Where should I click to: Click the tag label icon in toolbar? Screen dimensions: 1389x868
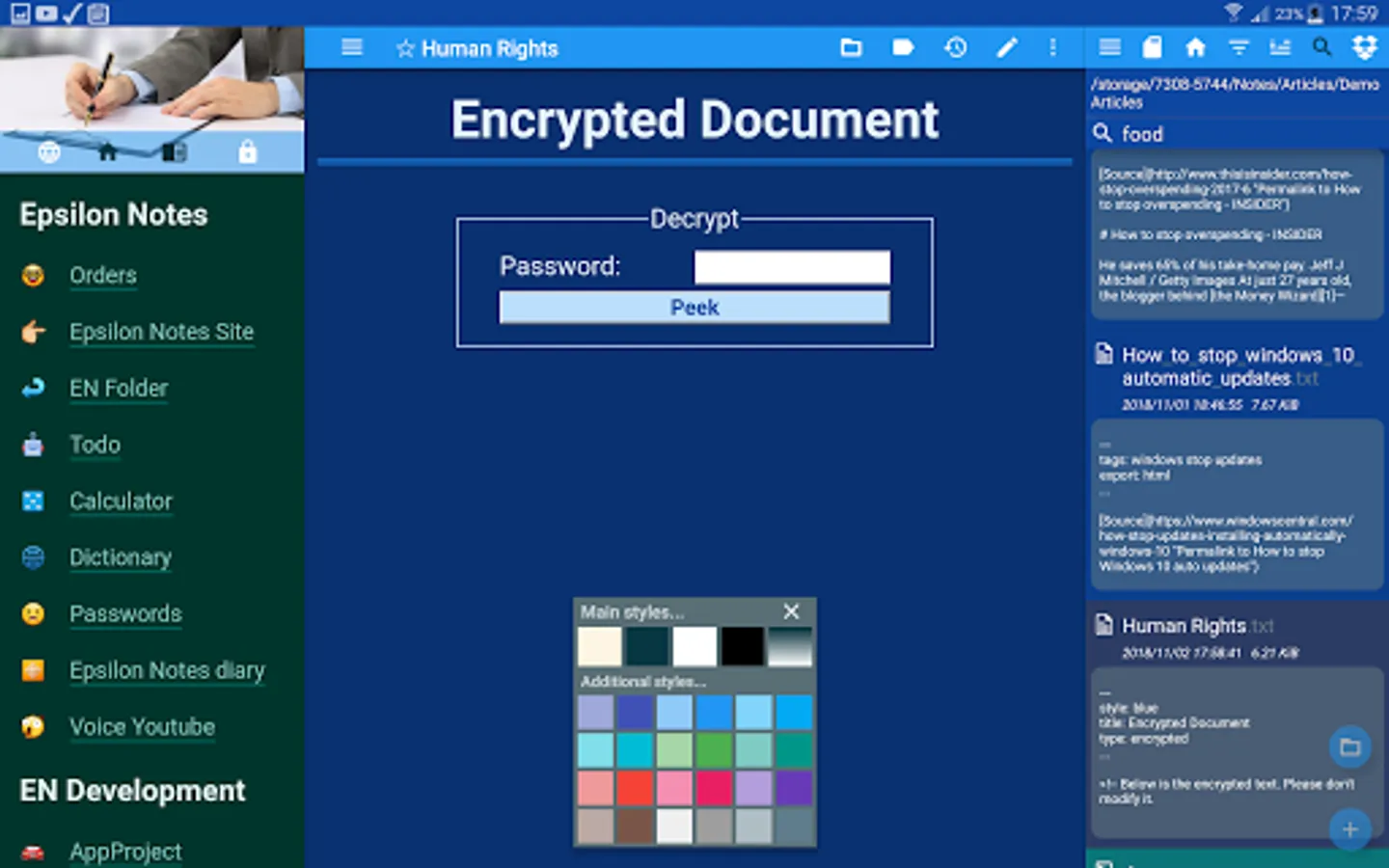coord(903,47)
